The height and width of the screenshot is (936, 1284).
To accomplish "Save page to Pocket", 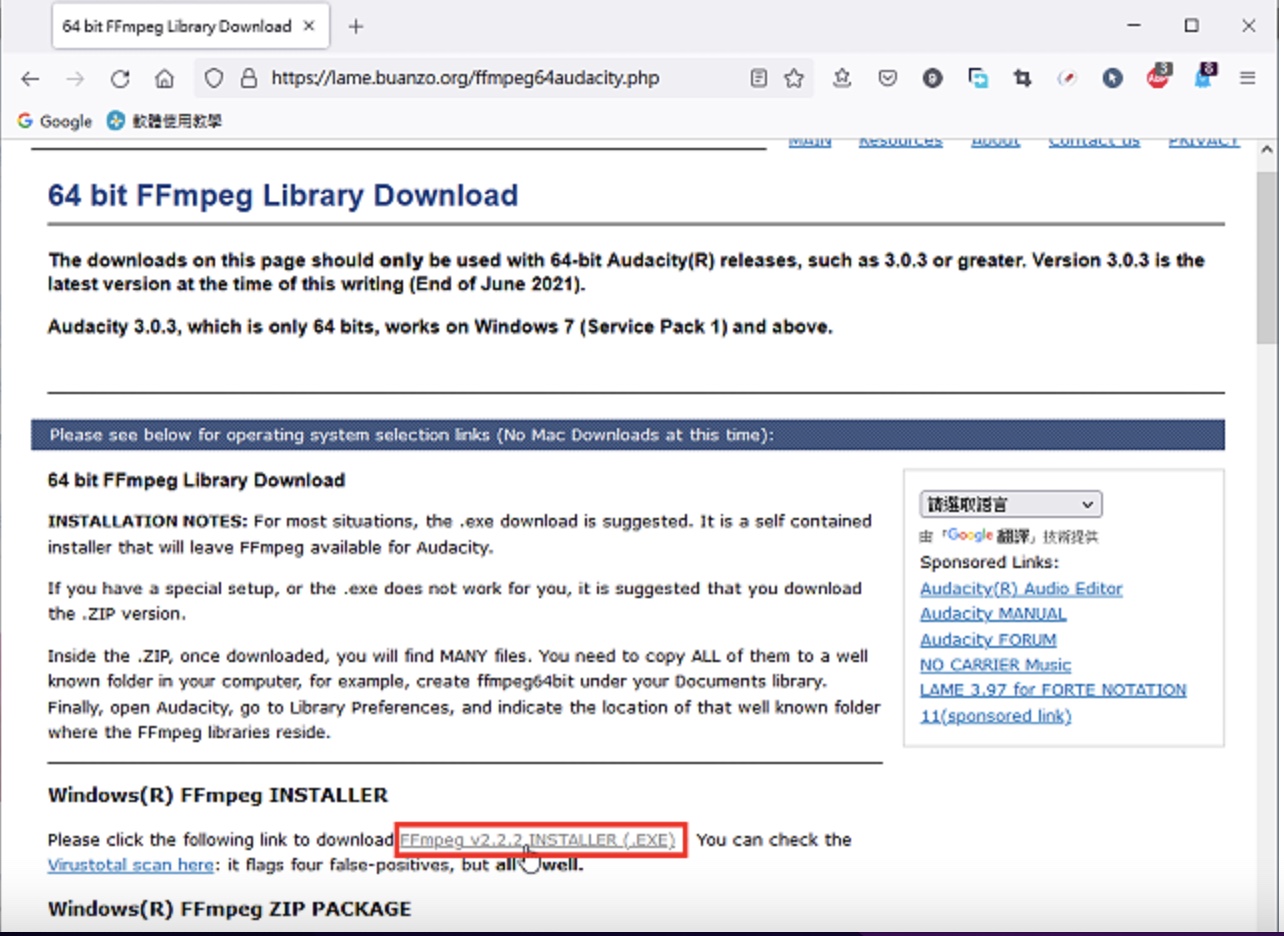I will tap(887, 78).
